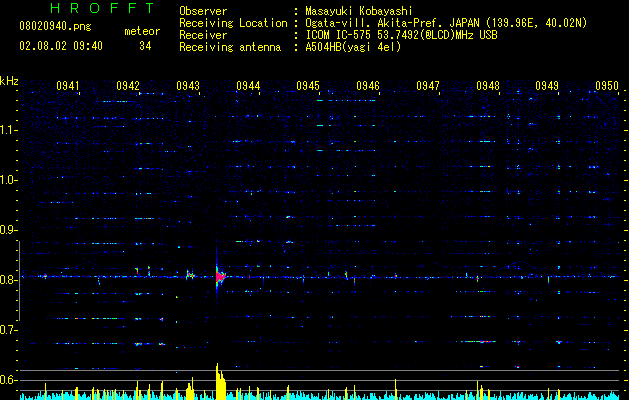Click the large pink meteor echo burst
Screen dimensions: 629x400
click(220, 277)
